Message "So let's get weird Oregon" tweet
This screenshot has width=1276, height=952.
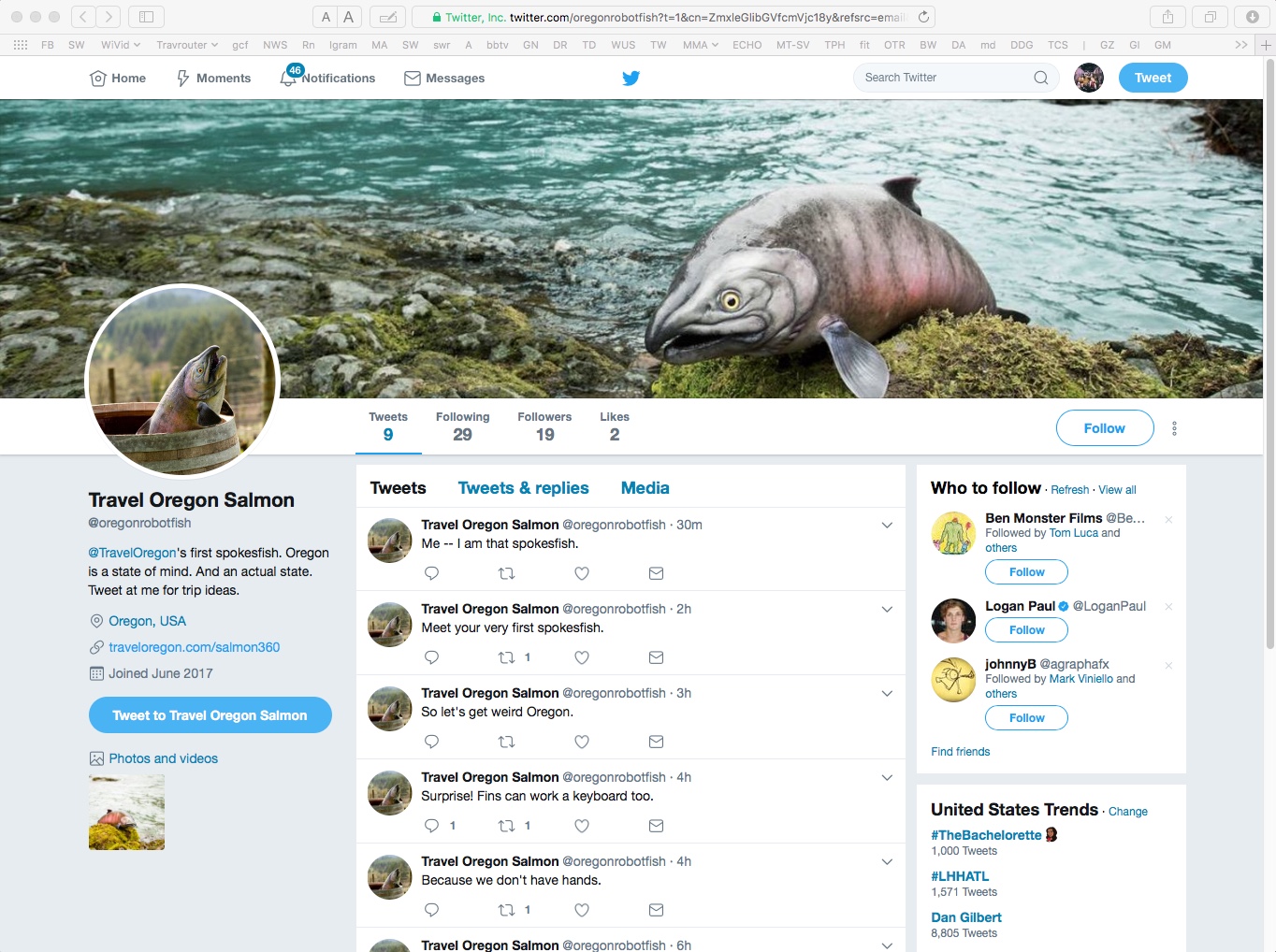(x=657, y=742)
